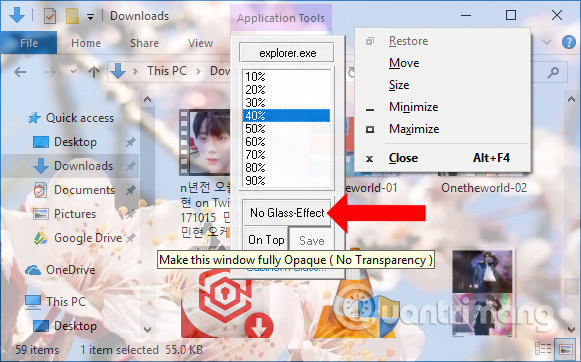Open the File ribbon tab
Screen dimensions: 581x362
pos(29,43)
